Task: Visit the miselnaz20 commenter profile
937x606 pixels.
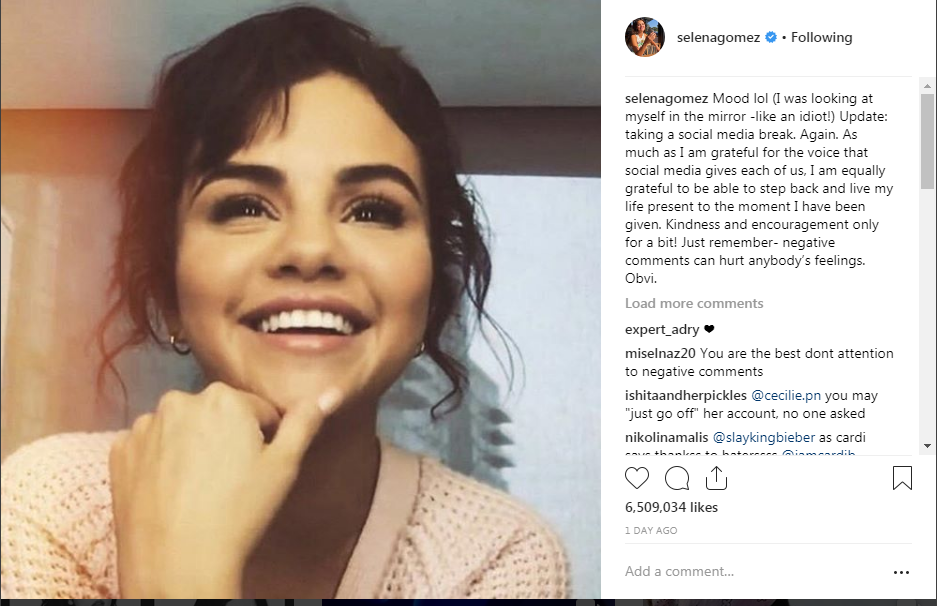Action: (x=660, y=354)
